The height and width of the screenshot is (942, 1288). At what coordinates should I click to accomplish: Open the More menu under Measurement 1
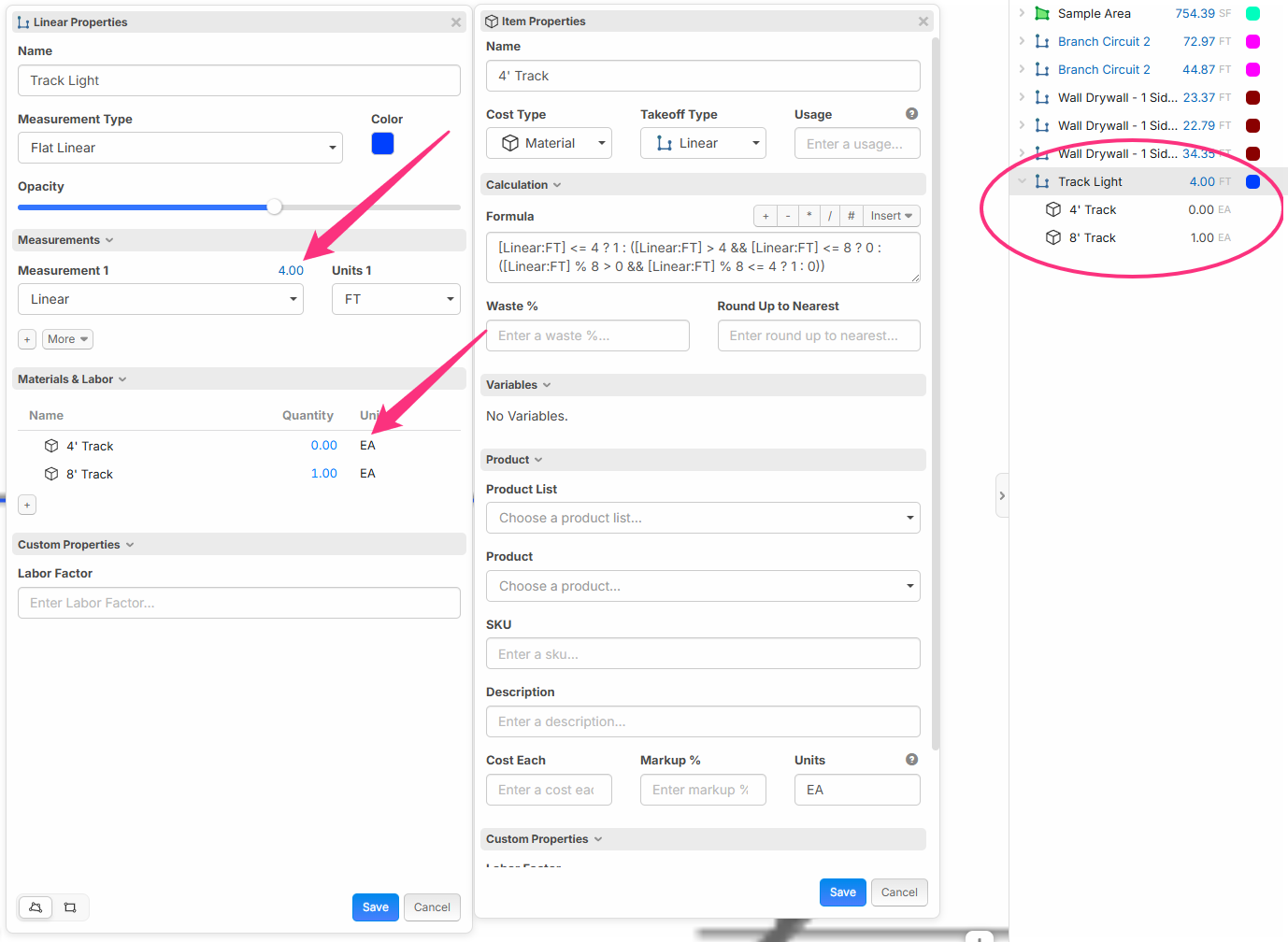[67, 339]
